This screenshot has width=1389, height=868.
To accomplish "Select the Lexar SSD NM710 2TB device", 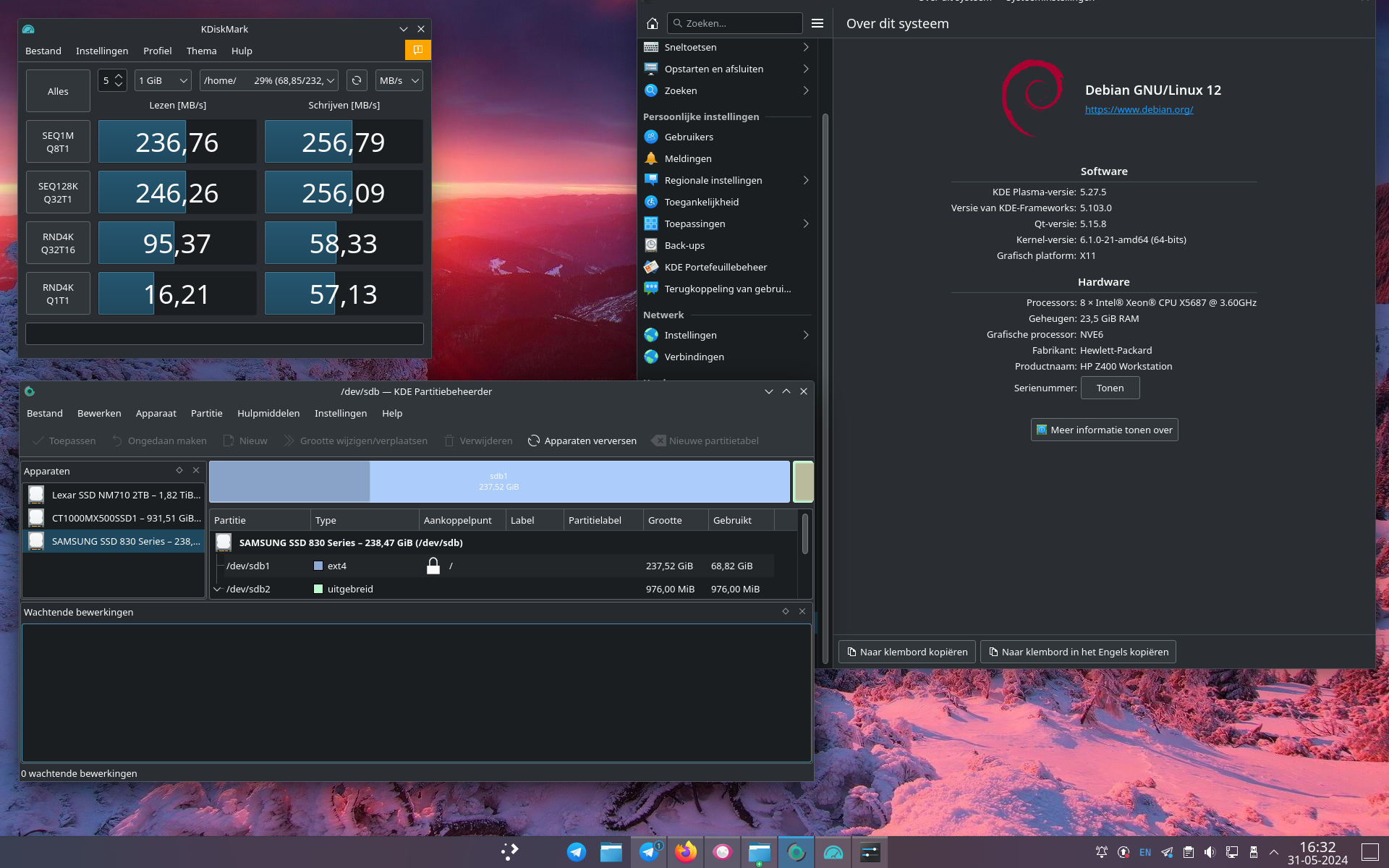I will (x=114, y=495).
